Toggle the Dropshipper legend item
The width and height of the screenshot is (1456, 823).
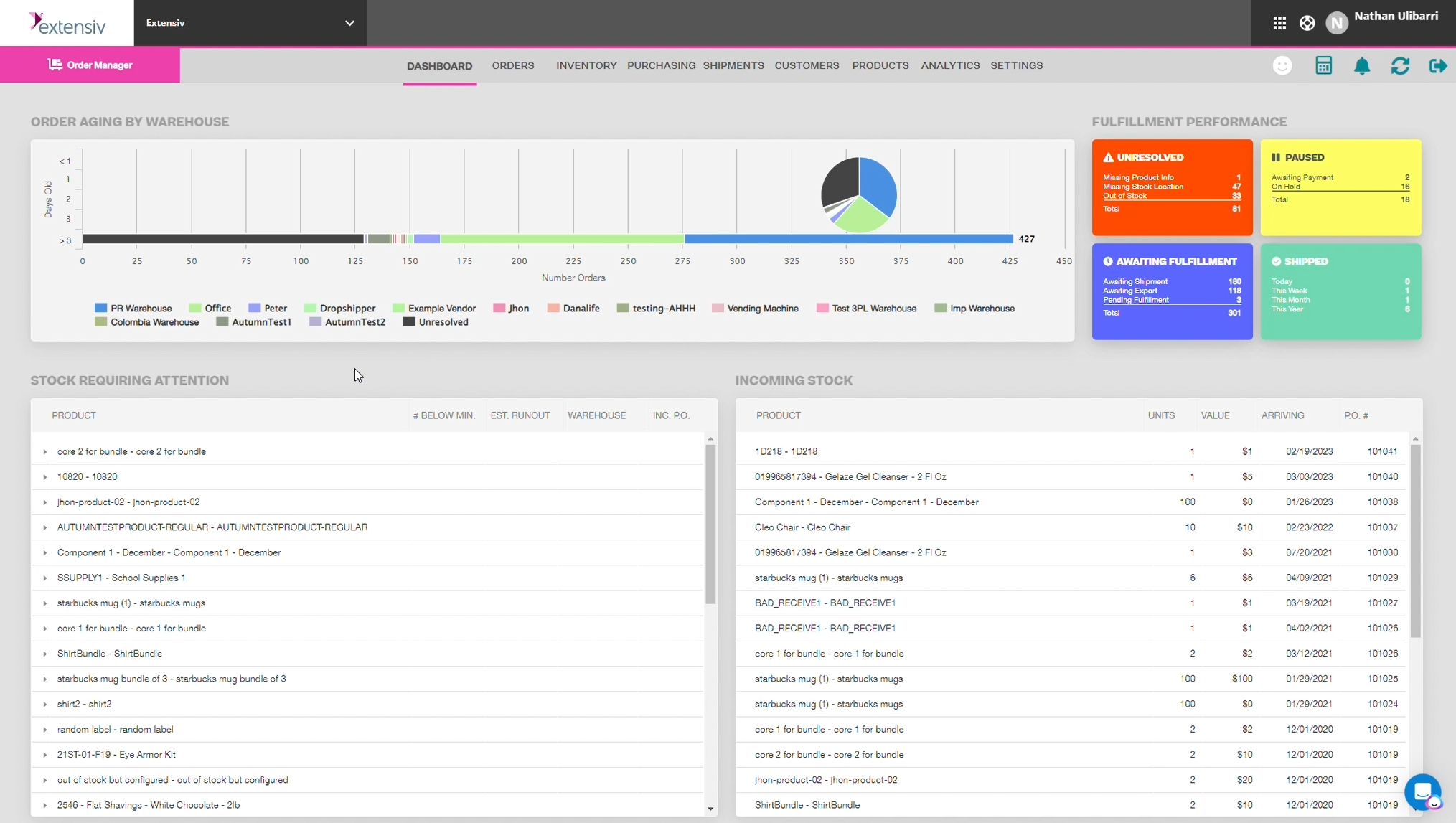[x=310, y=308]
